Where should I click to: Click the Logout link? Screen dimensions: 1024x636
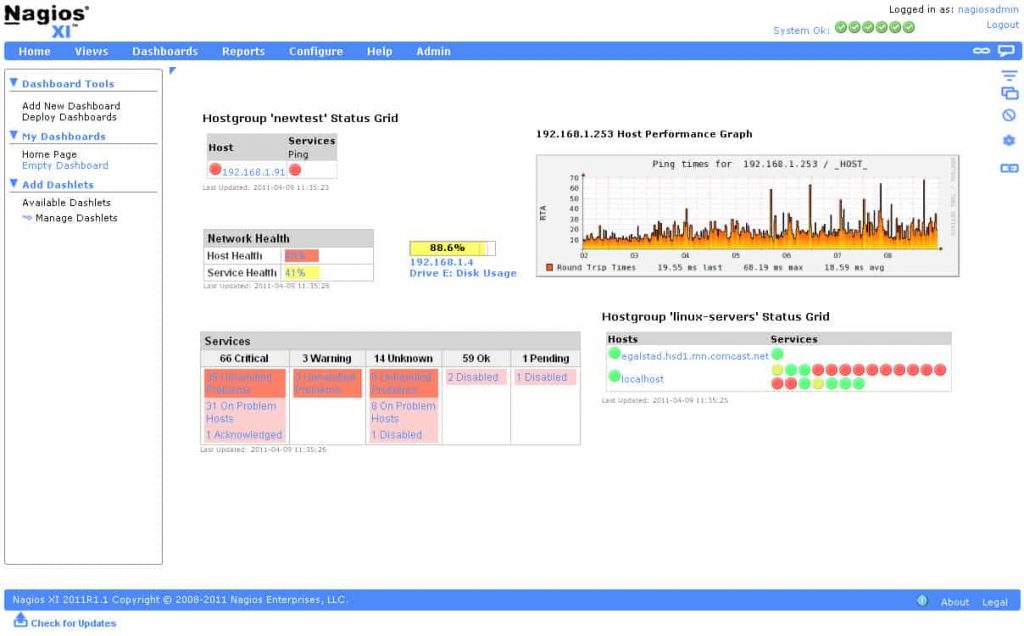click(1002, 25)
